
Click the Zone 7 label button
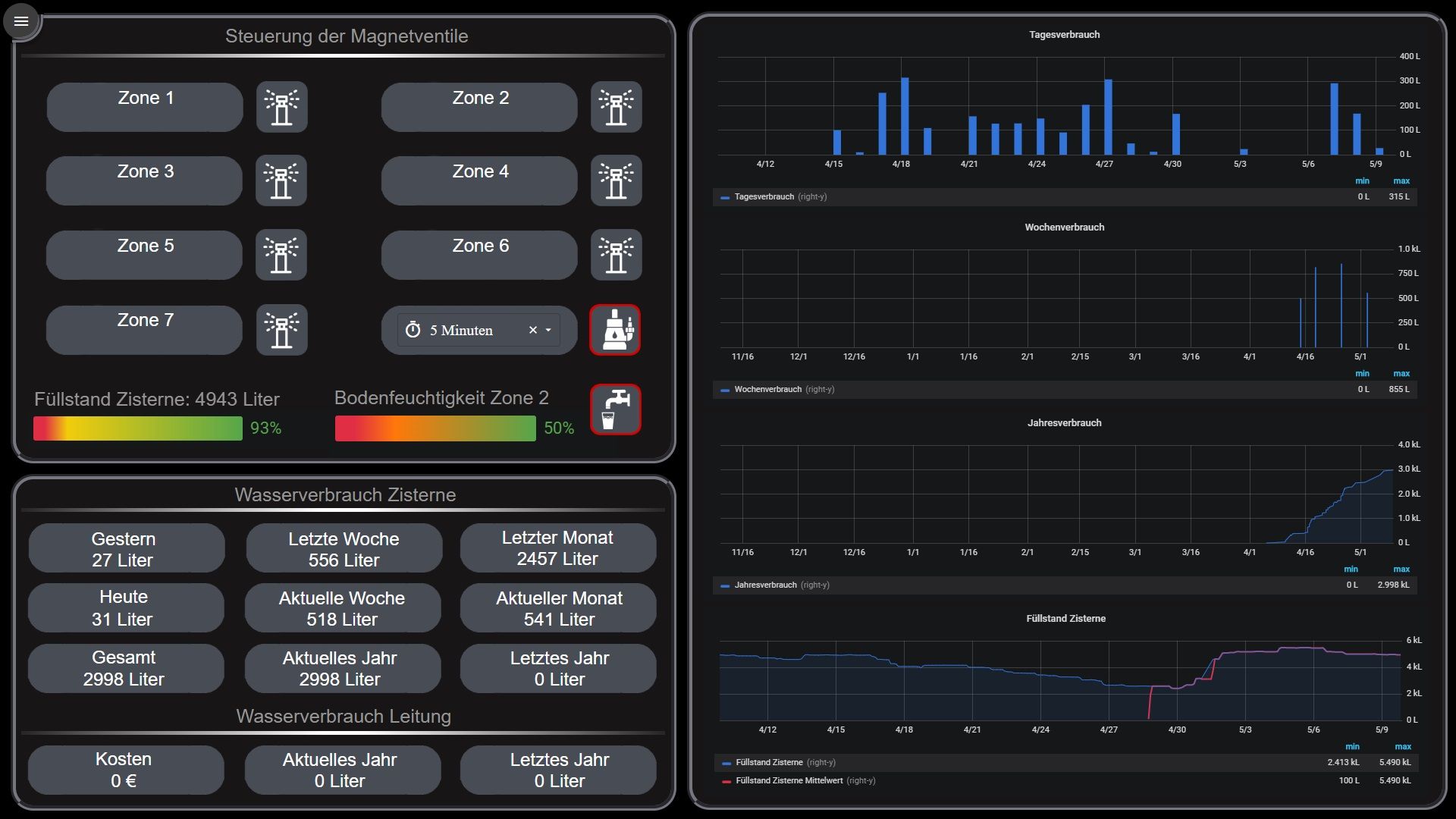coord(145,330)
